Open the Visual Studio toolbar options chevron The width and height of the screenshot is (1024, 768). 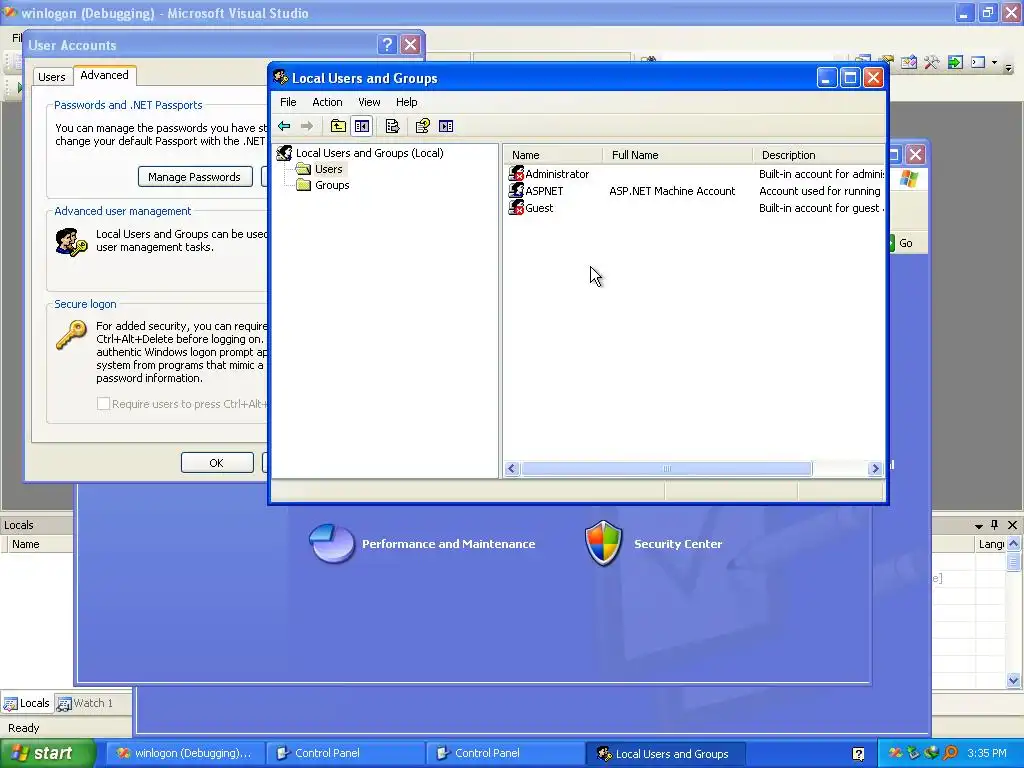coord(1008,66)
